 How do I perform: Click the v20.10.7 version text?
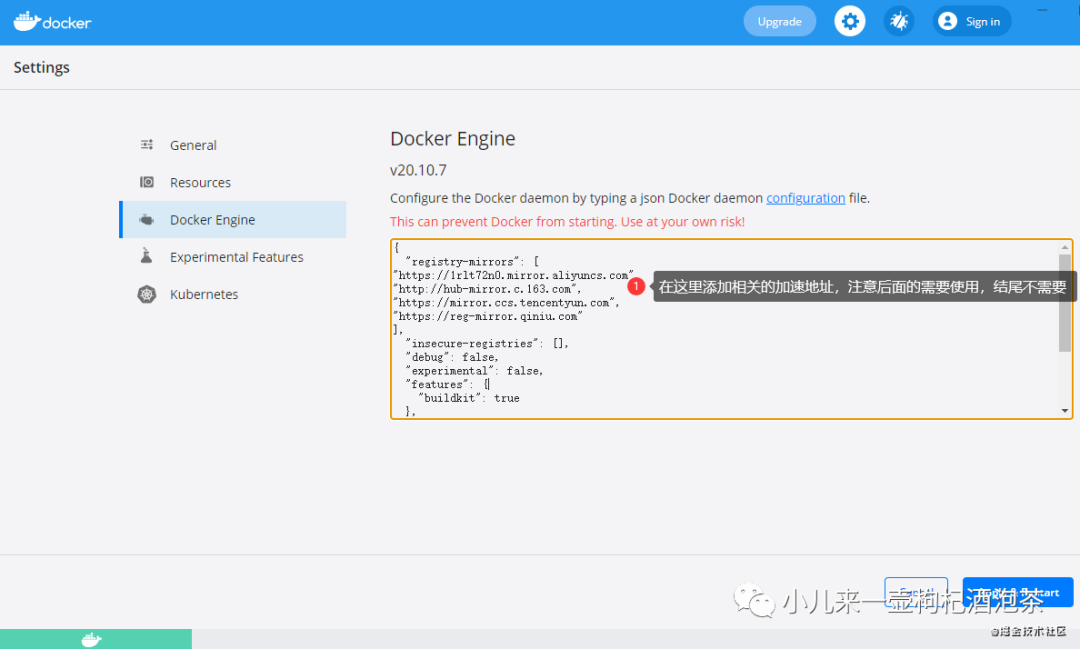(x=418, y=170)
